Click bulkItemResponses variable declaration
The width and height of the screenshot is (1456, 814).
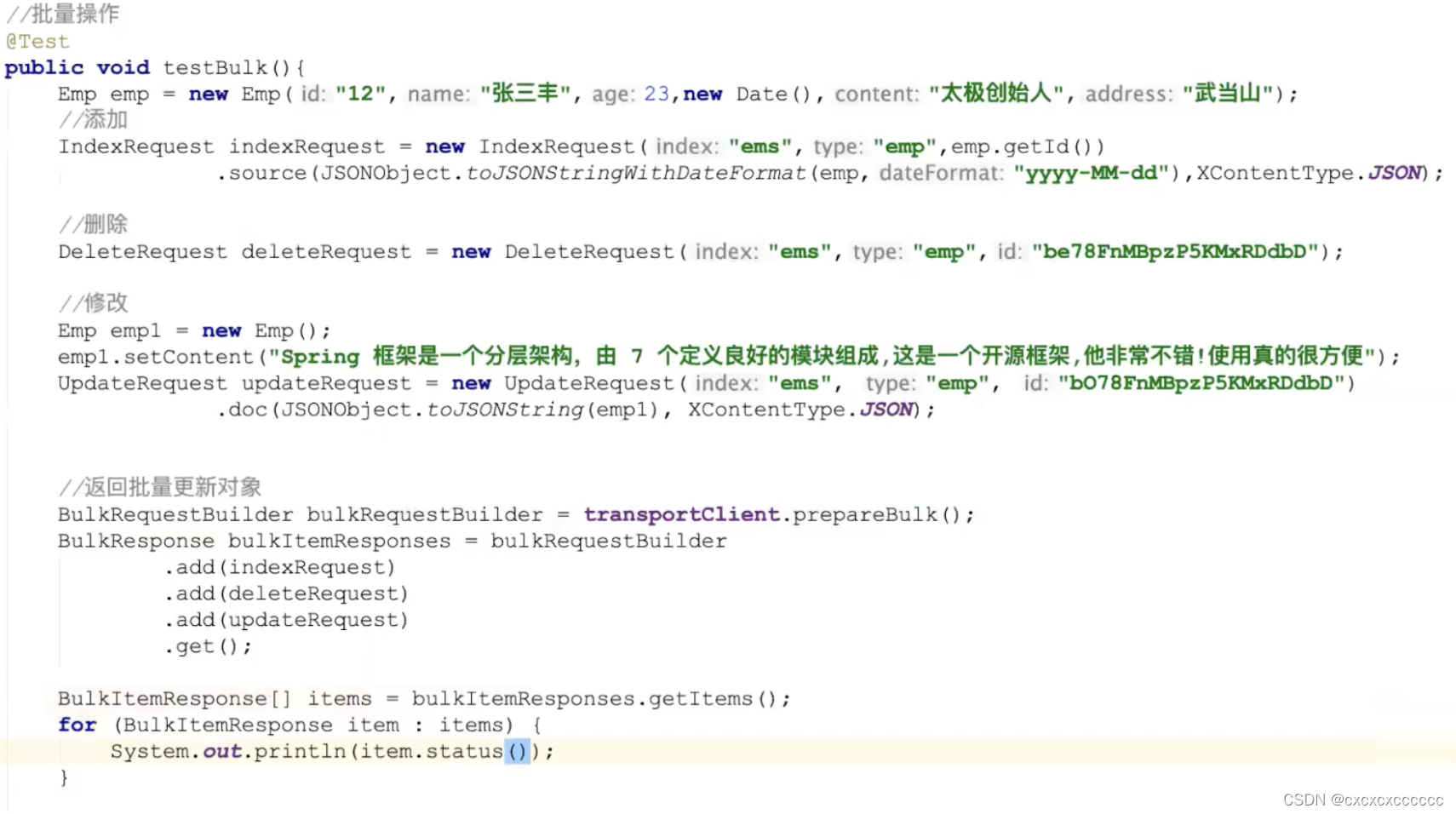[339, 541]
